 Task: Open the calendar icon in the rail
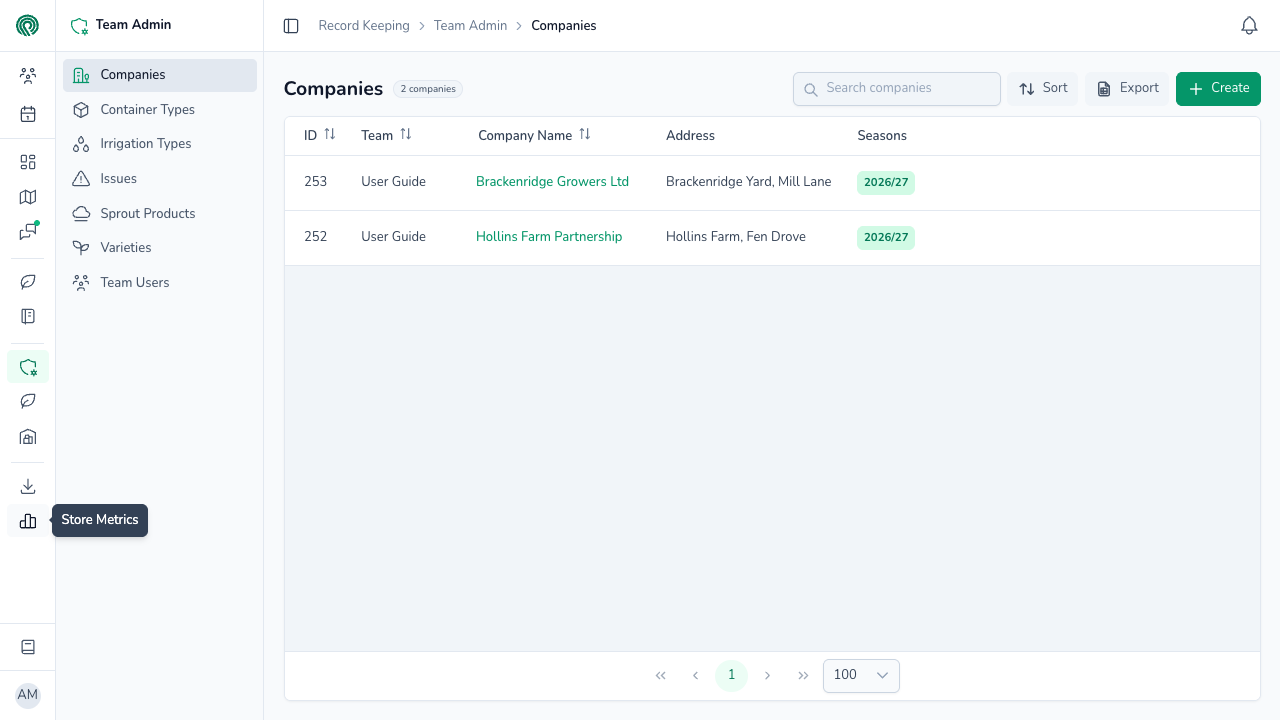point(28,114)
